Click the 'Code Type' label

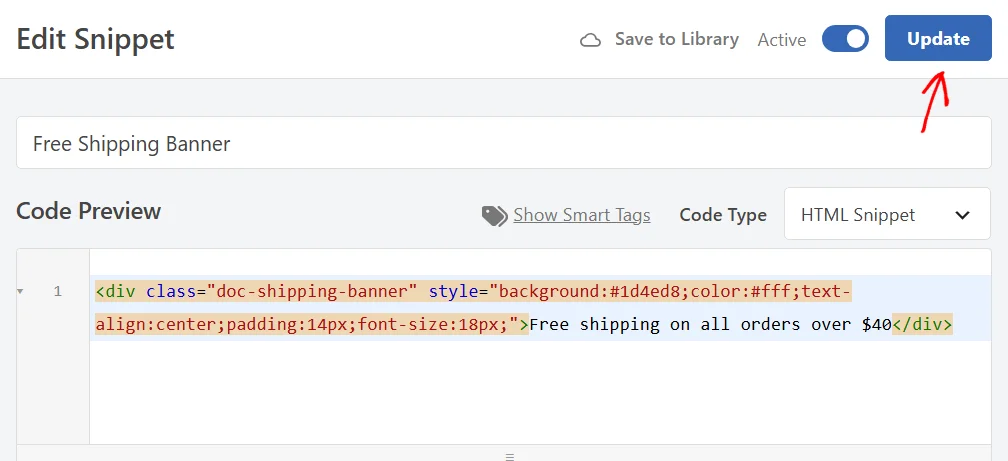point(723,215)
